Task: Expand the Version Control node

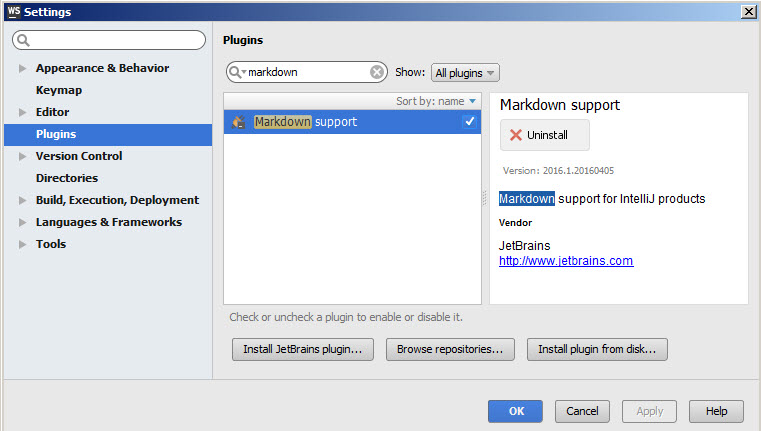Action: (22, 156)
